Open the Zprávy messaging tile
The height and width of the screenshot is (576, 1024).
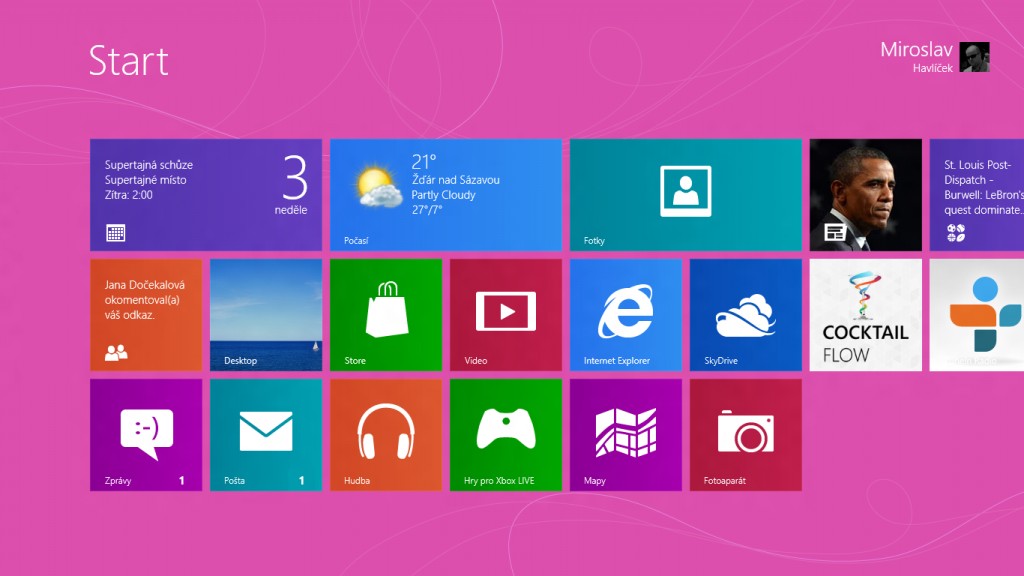tap(146, 435)
